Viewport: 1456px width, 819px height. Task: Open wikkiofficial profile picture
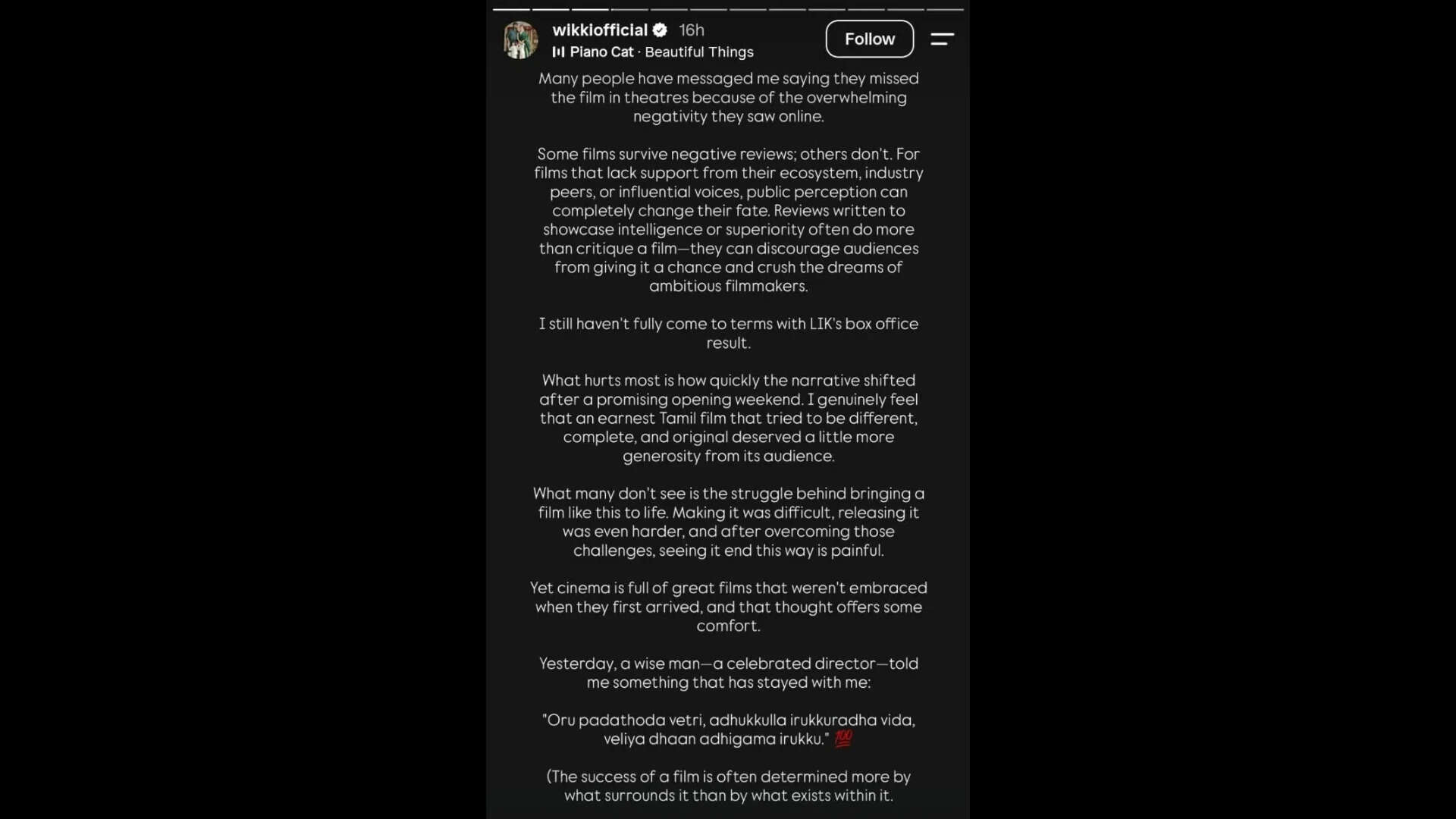click(x=520, y=39)
